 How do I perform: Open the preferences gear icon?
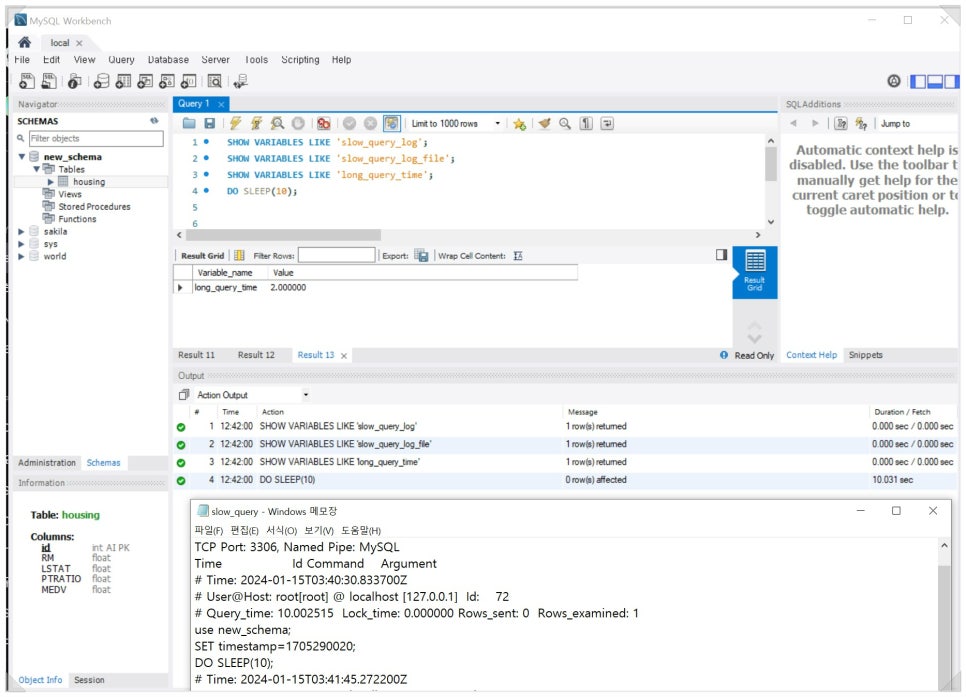click(x=894, y=81)
